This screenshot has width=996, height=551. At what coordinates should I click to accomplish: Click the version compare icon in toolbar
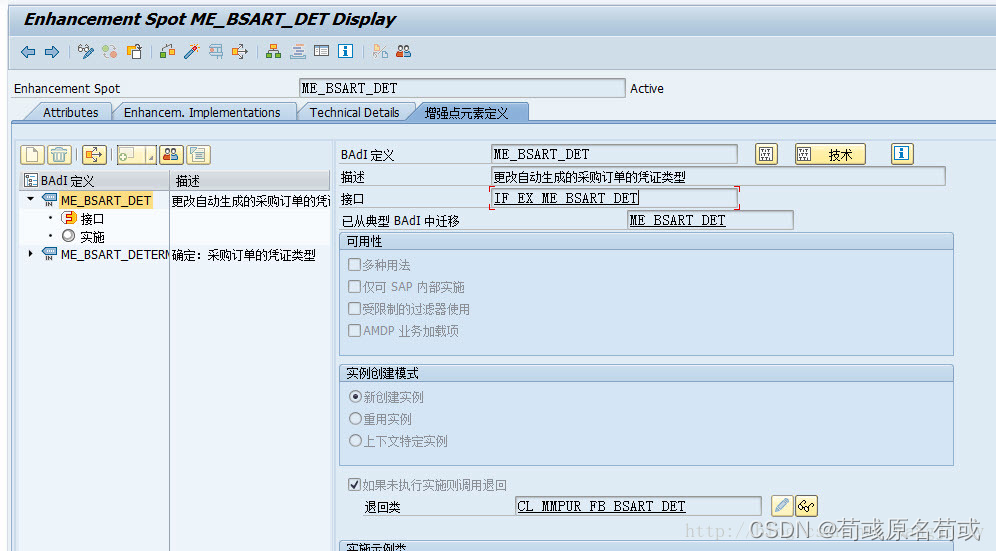pos(380,51)
